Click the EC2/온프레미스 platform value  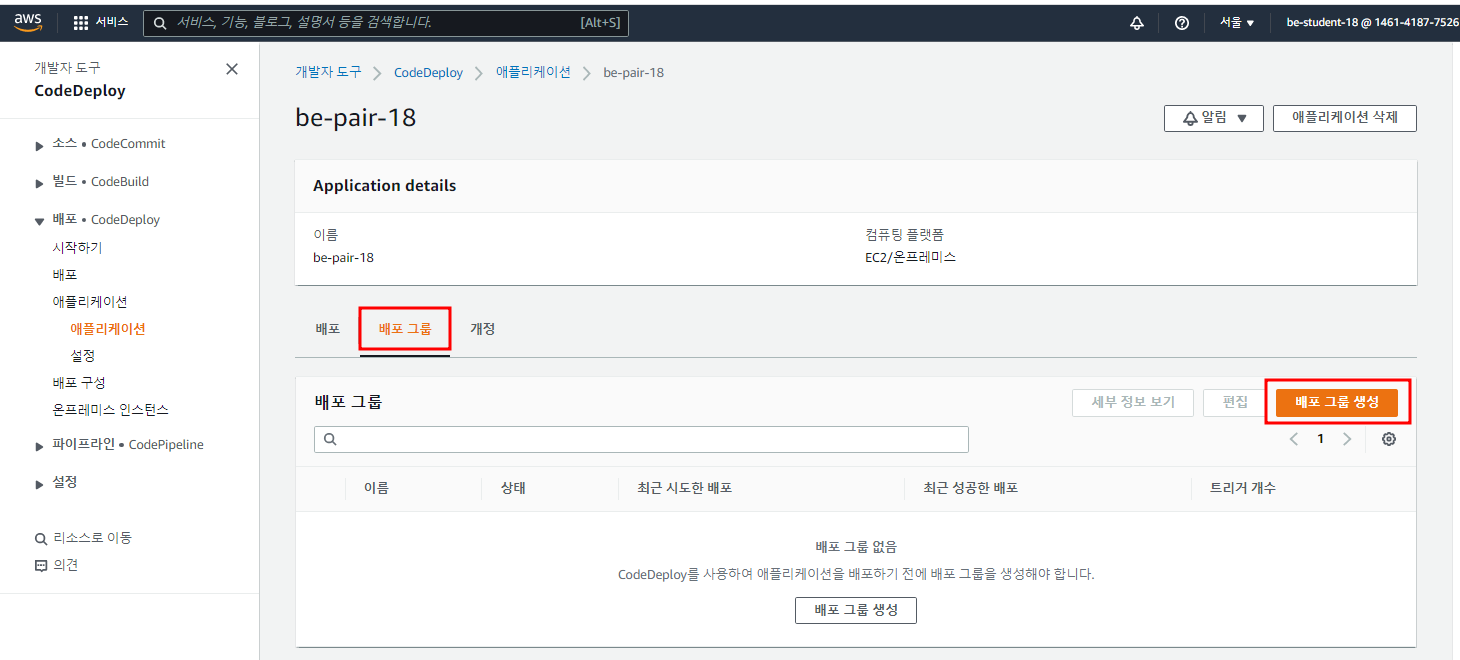911,257
